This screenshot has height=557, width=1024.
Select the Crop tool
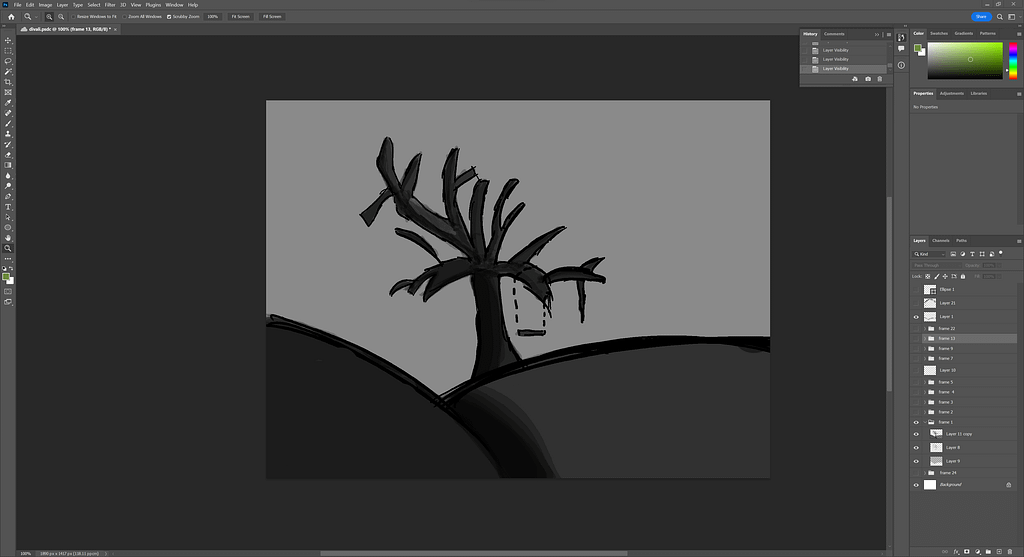pos(8,82)
